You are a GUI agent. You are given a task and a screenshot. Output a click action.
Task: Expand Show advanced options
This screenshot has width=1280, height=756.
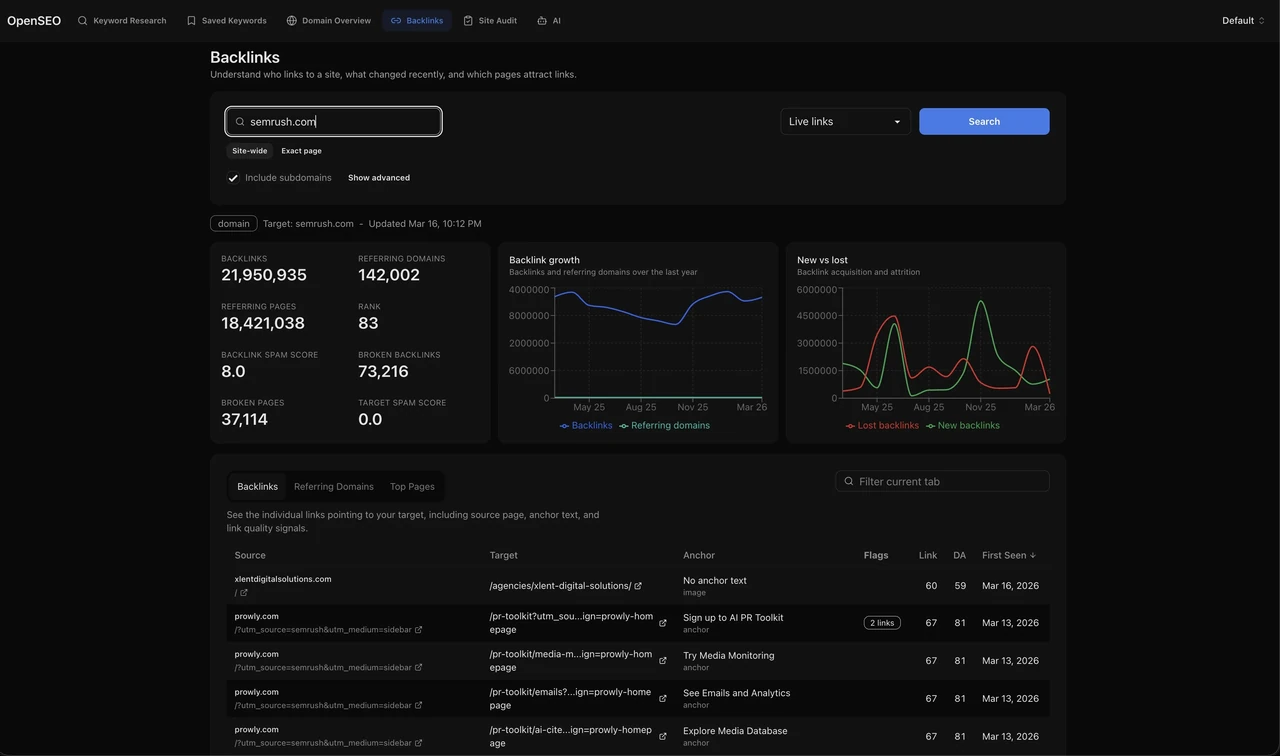click(379, 178)
